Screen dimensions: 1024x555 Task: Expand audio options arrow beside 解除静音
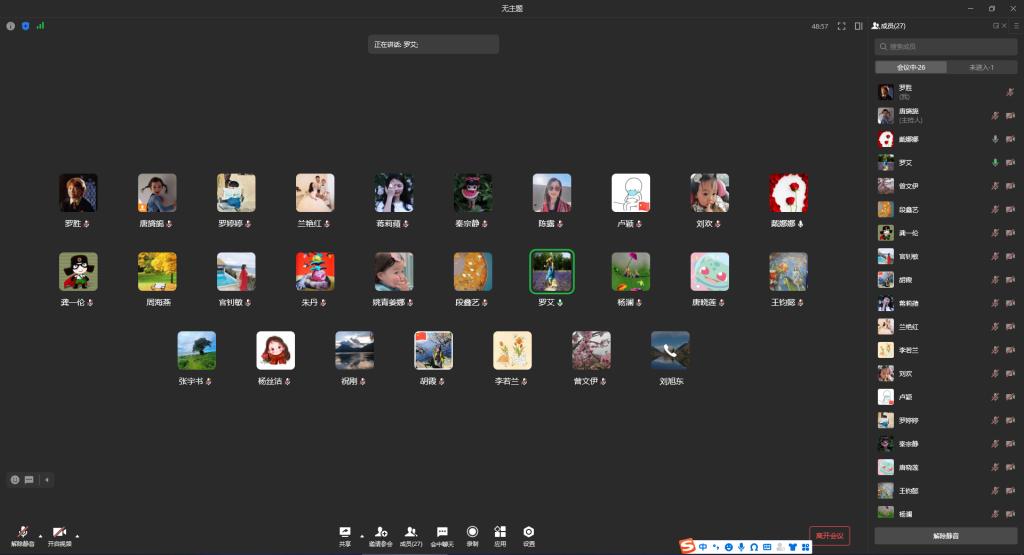point(40,535)
